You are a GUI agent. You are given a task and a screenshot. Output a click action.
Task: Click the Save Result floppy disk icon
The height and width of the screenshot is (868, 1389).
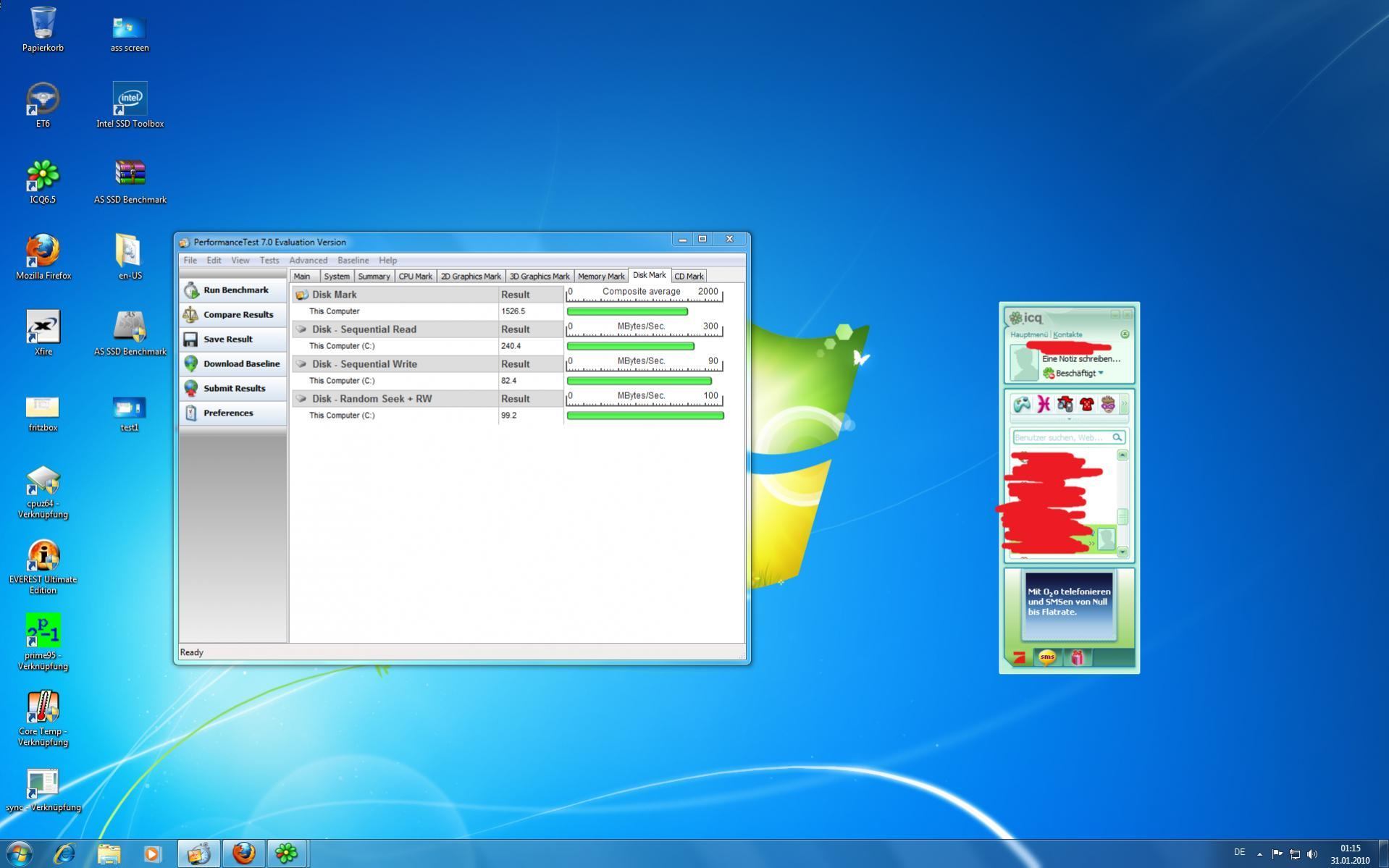(x=191, y=340)
